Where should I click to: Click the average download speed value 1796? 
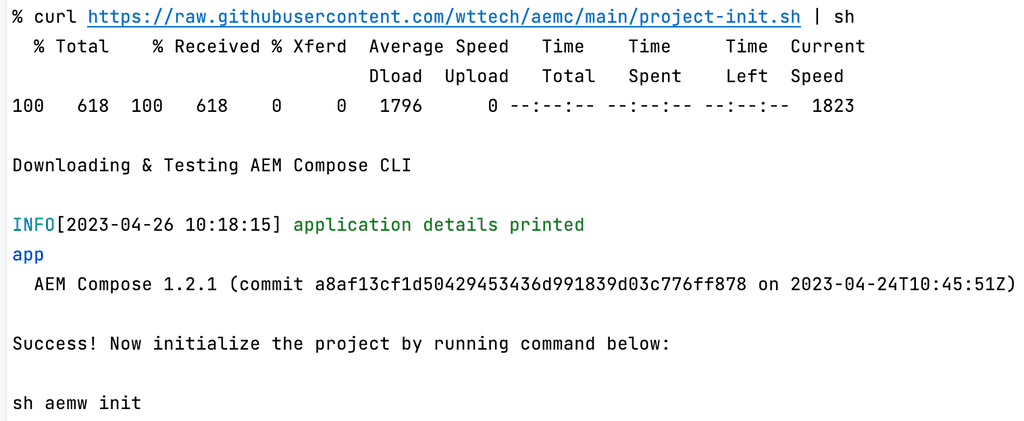(401, 105)
